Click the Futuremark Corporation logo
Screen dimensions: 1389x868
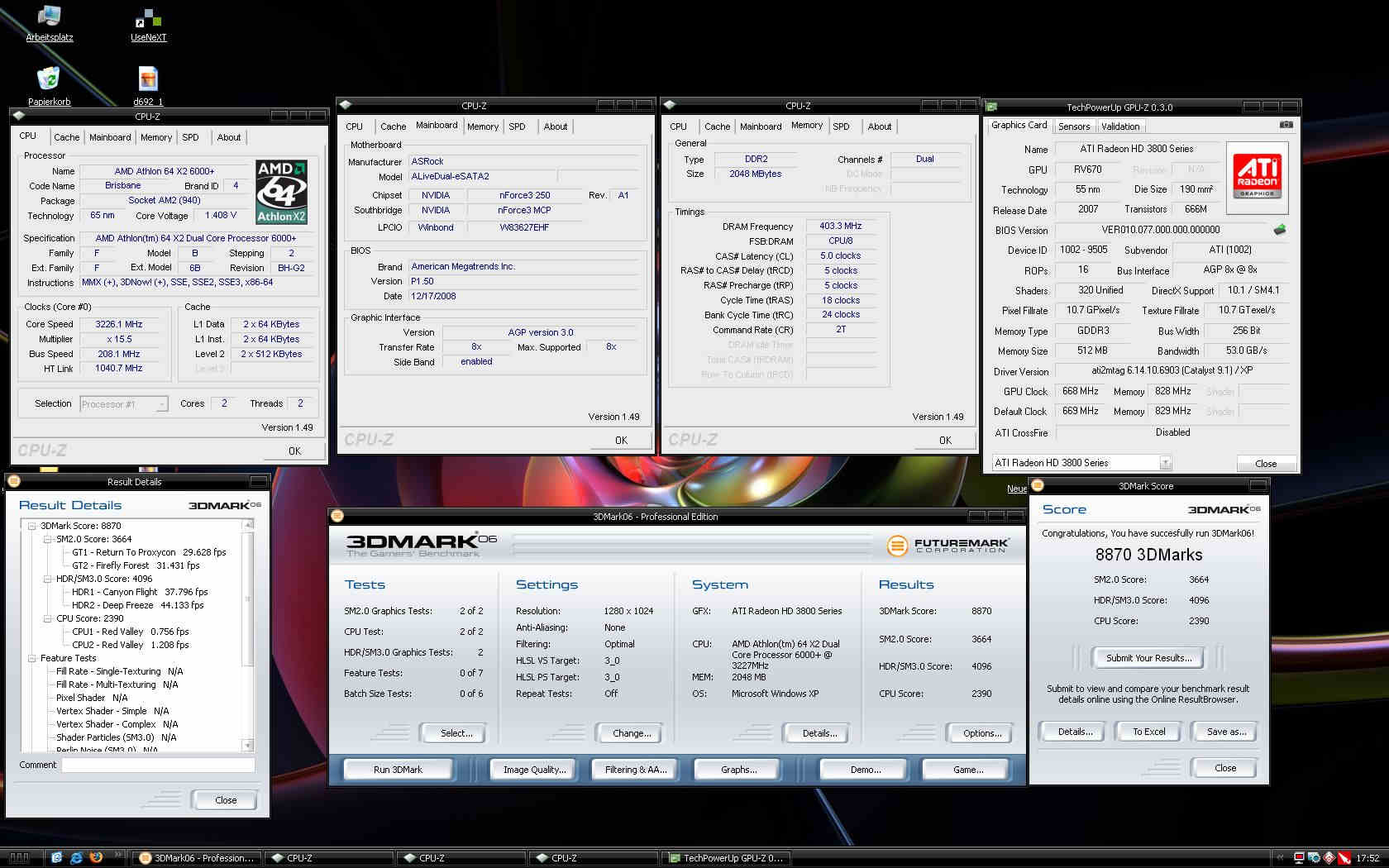(947, 546)
